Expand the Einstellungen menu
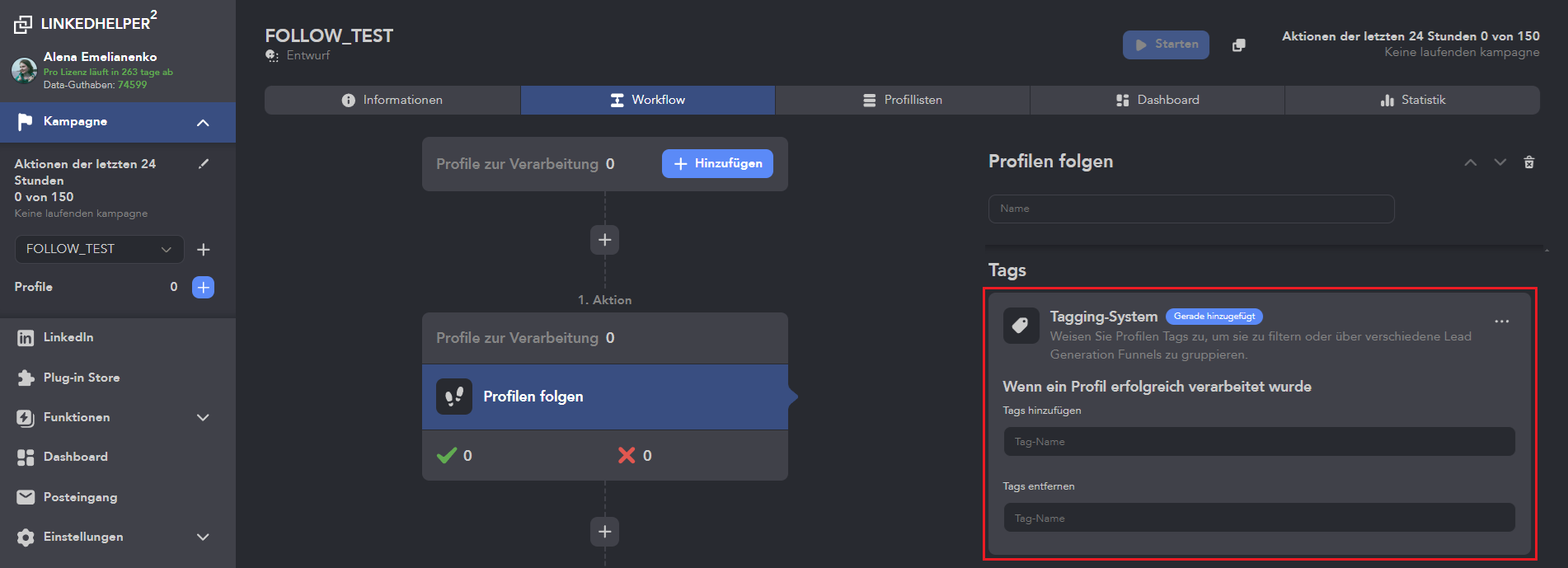 [203, 537]
